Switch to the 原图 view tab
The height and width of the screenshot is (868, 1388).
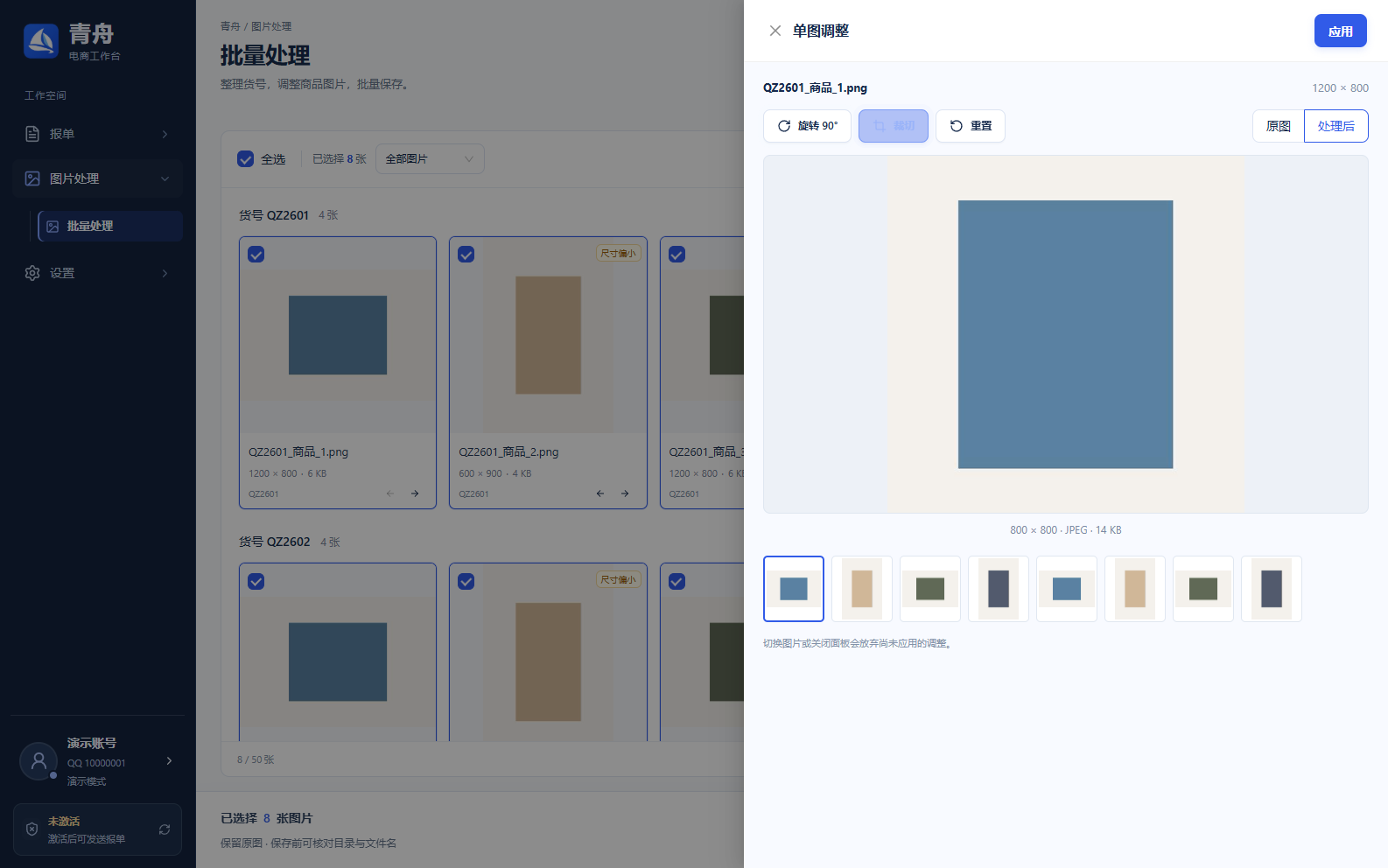[x=1278, y=126]
